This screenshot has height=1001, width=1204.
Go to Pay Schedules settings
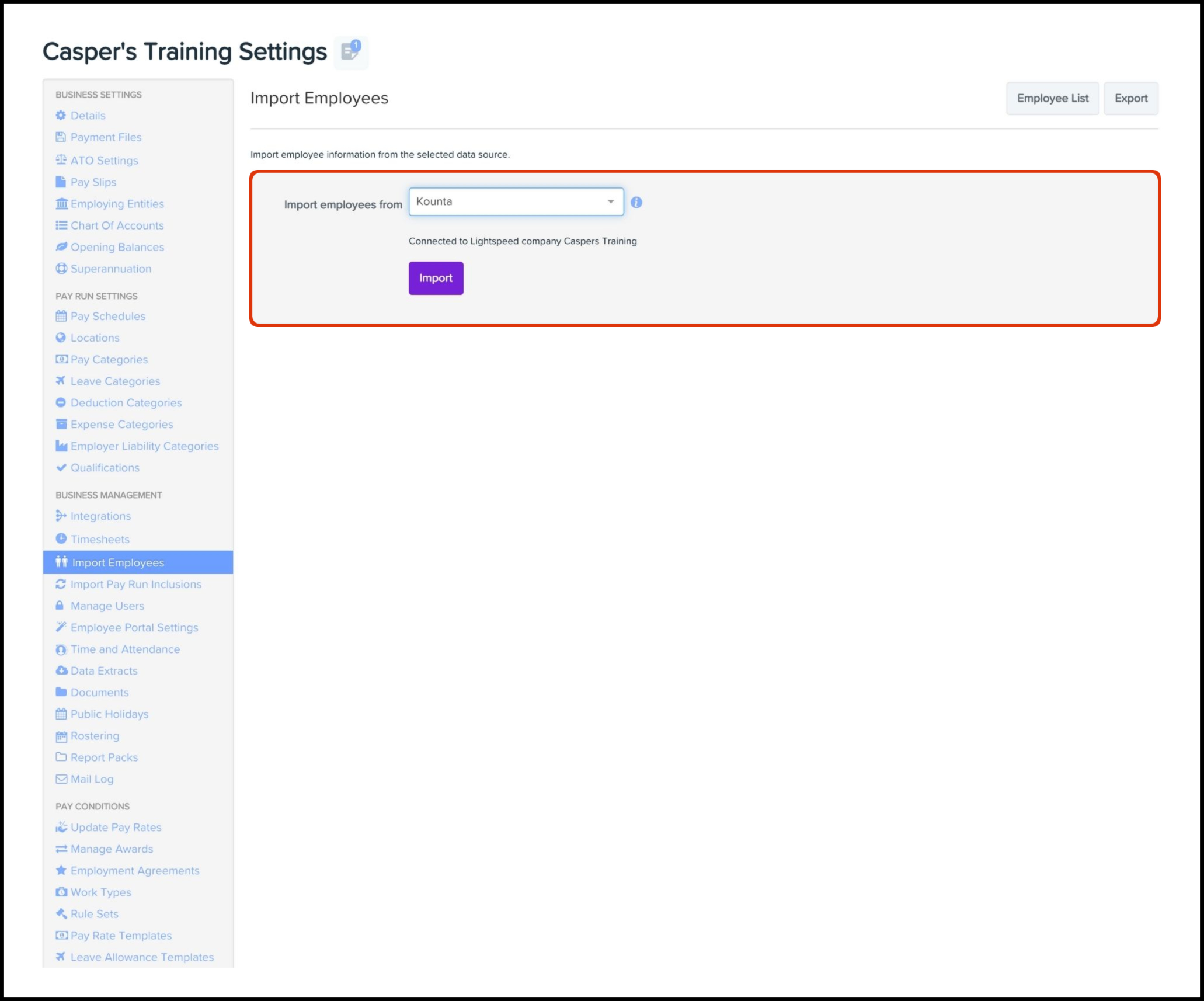coord(108,316)
